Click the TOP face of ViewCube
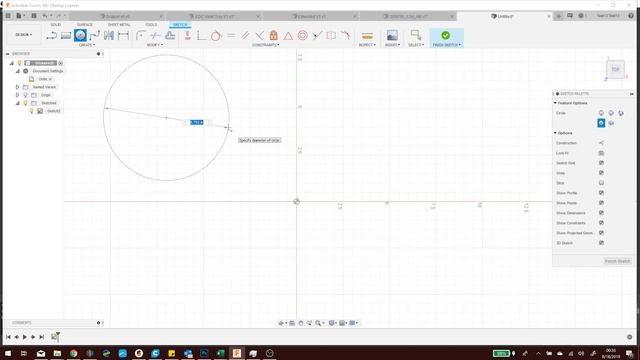This screenshot has height=360, width=640. [x=615, y=69]
